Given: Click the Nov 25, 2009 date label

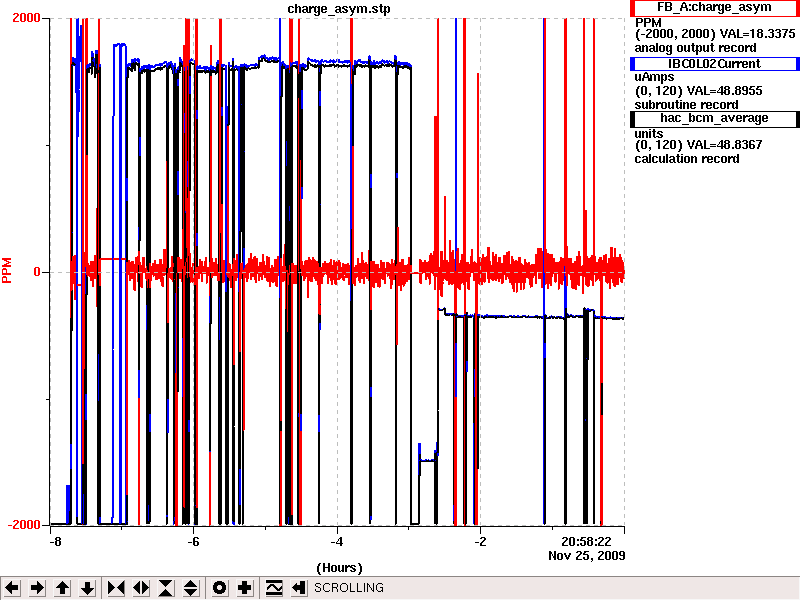Looking at the screenshot, I should click(x=587, y=555).
